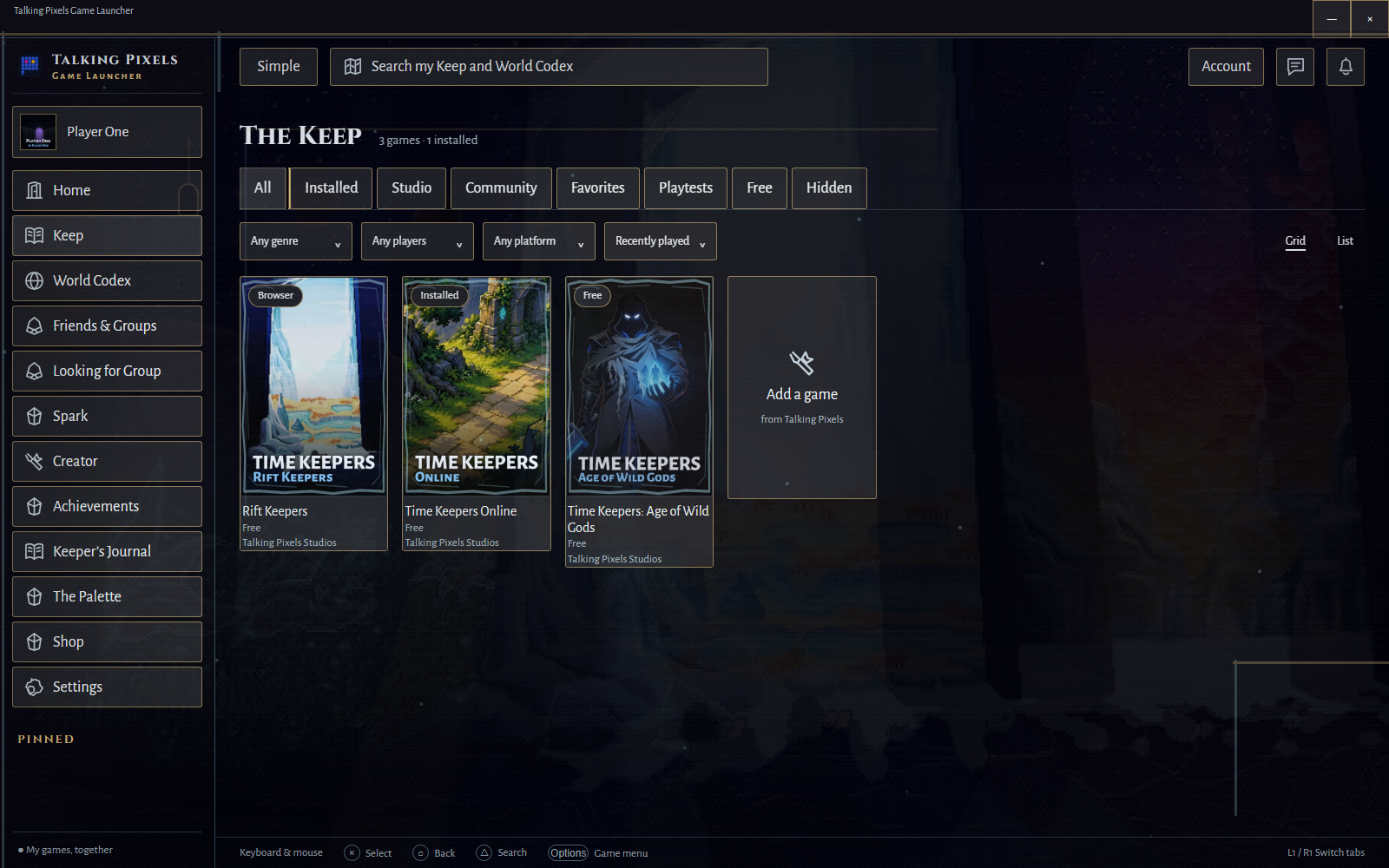Click the Keeper's Journal book icon

tap(35, 551)
